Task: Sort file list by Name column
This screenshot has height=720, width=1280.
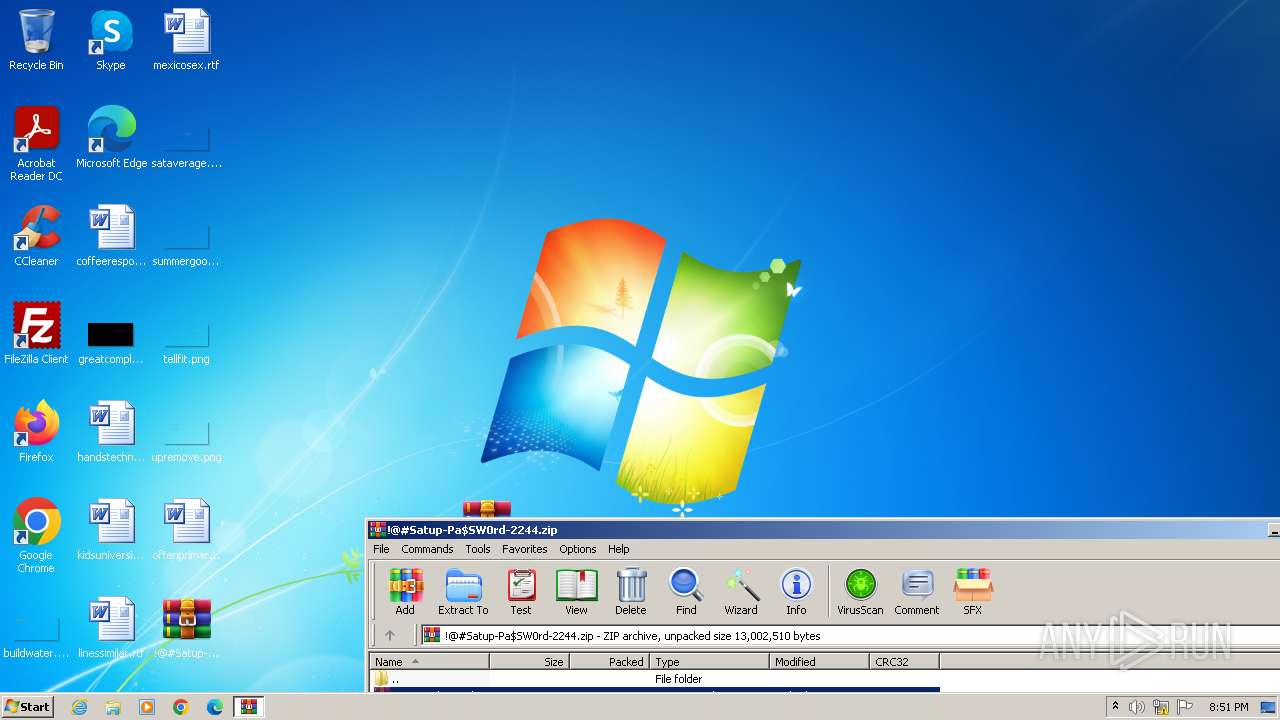Action: pyautogui.click(x=429, y=661)
